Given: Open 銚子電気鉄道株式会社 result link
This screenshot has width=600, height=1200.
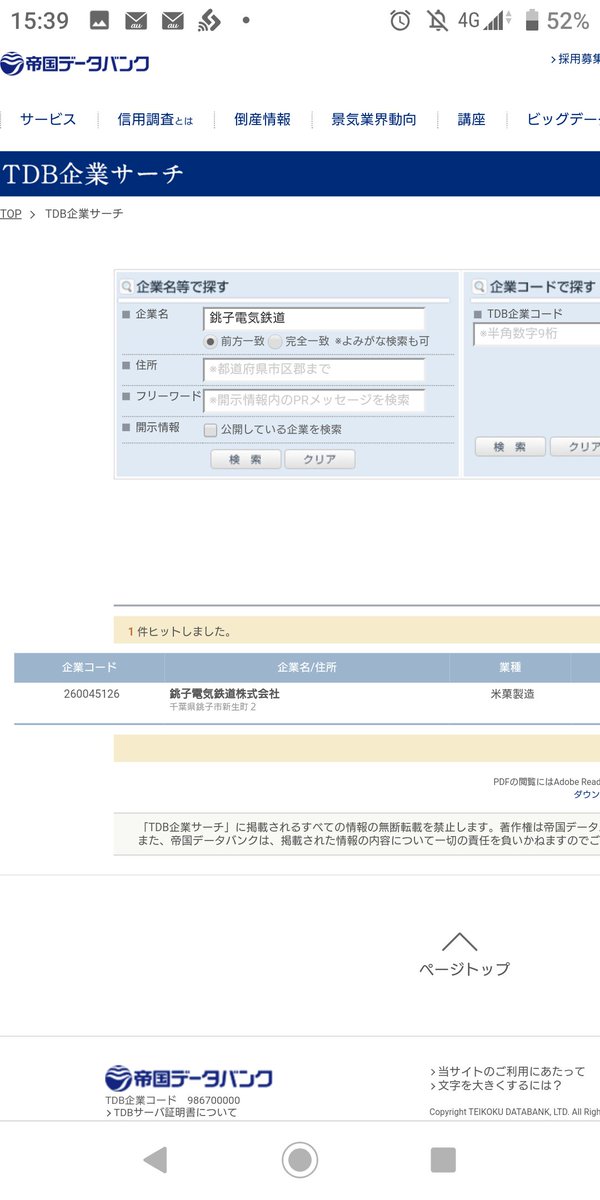Looking at the screenshot, I should point(225,693).
